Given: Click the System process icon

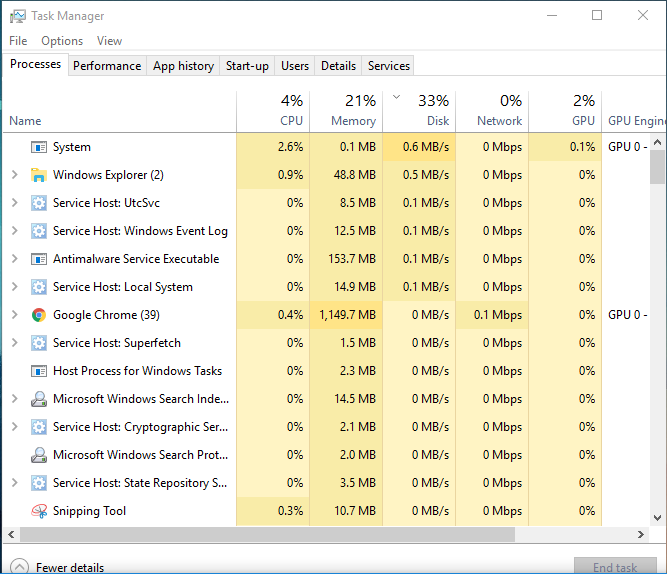Looking at the screenshot, I should click(39, 147).
